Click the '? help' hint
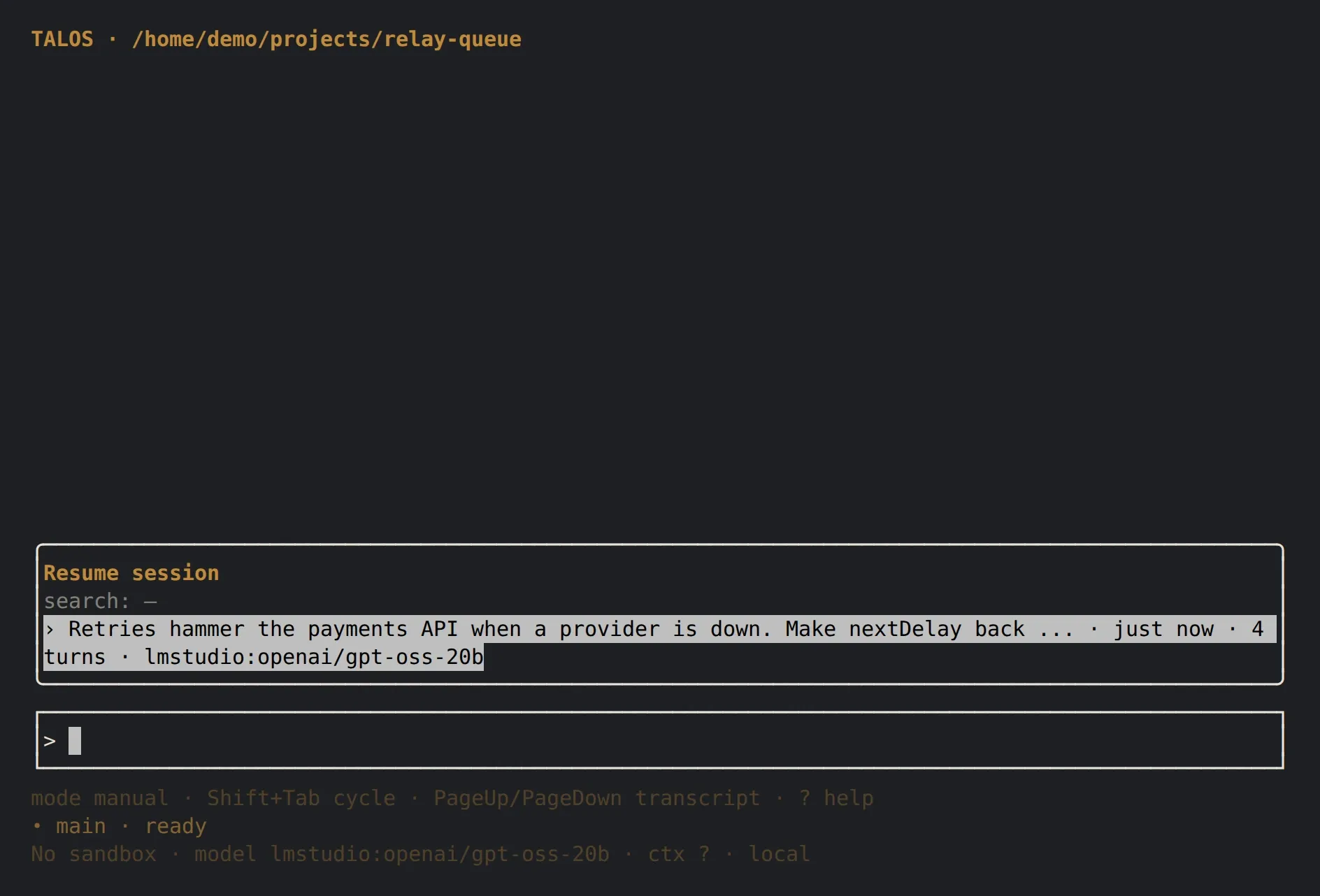1320x896 pixels. [x=836, y=798]
